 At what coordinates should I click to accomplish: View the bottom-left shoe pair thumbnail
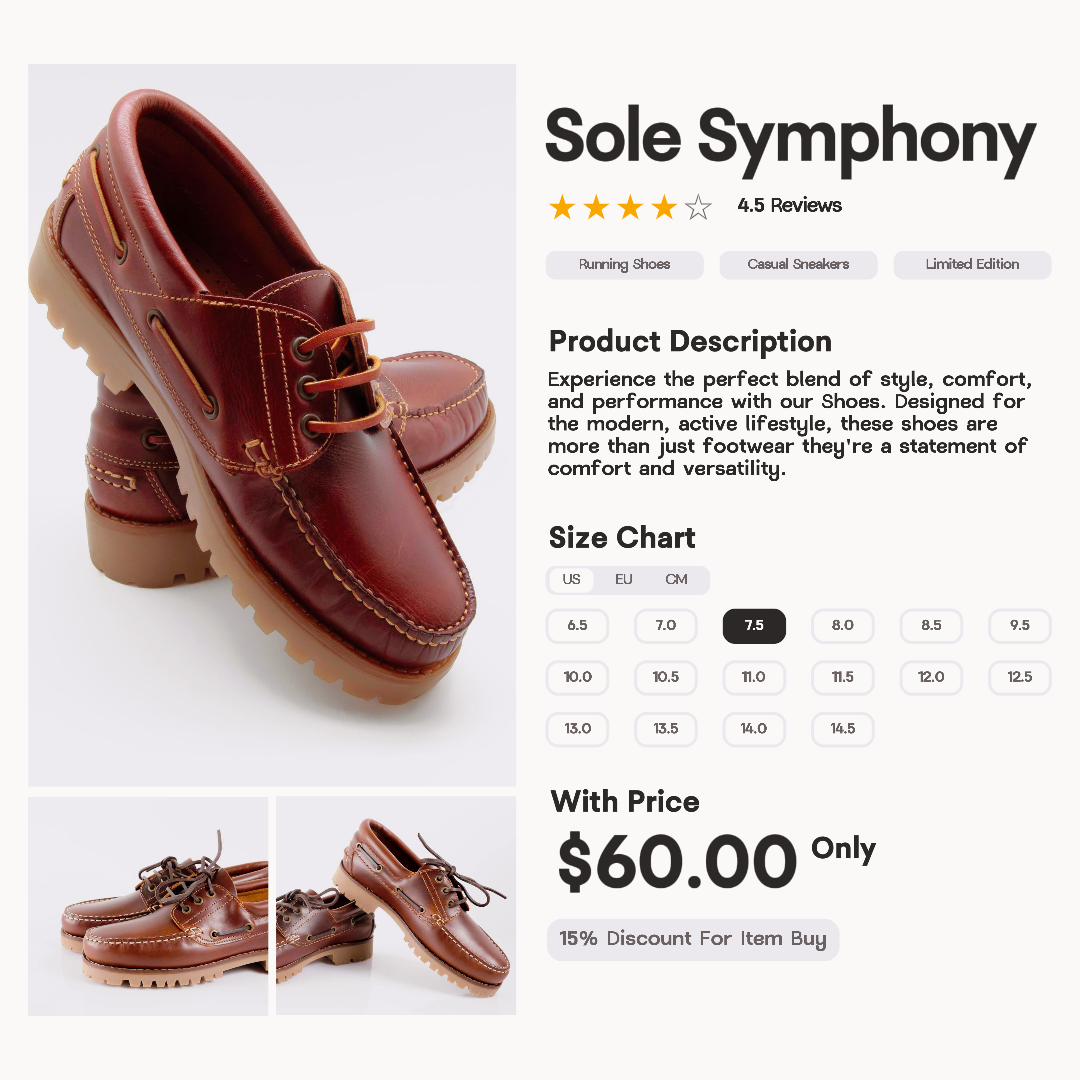[148, 906]
